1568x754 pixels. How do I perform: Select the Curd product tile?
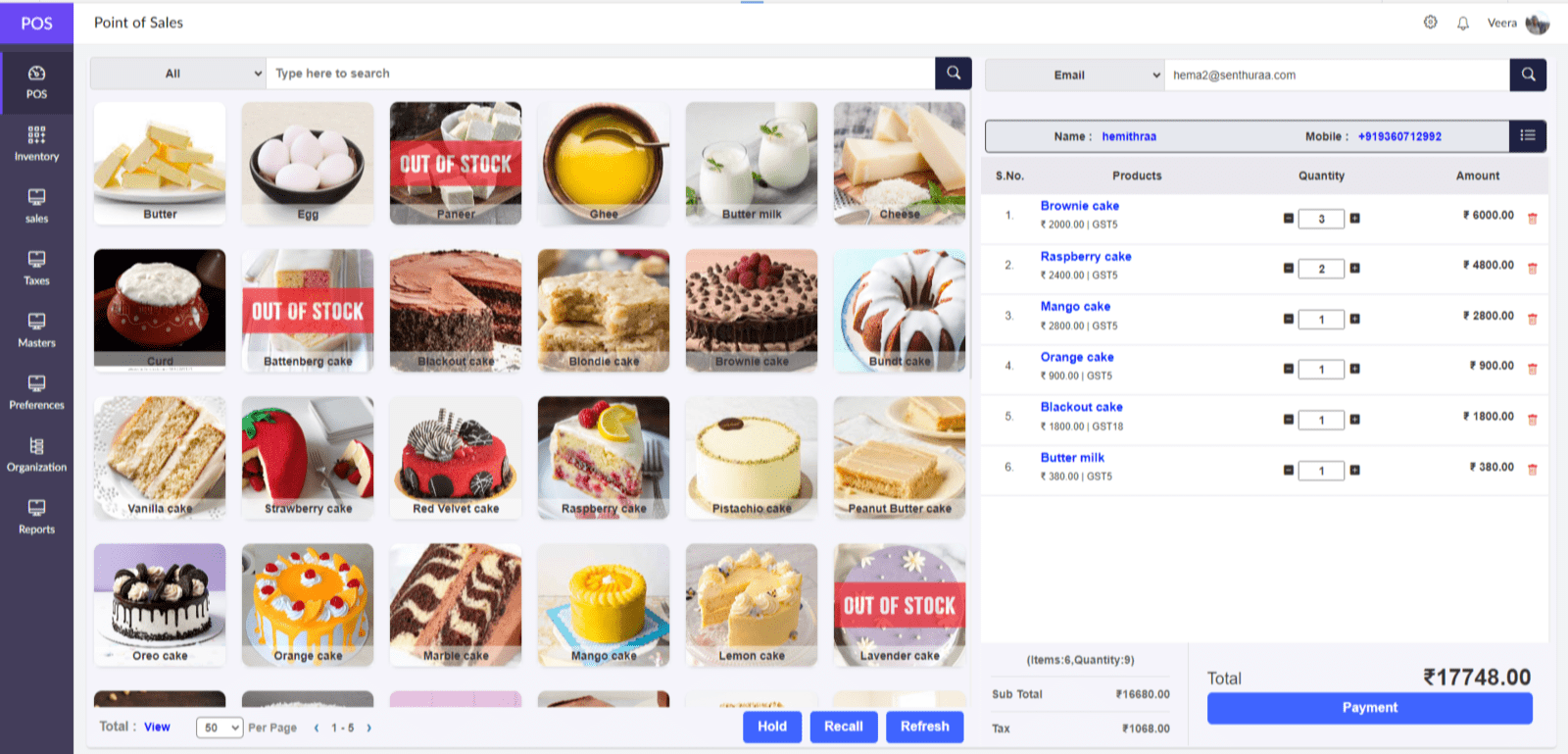point(160,311)
